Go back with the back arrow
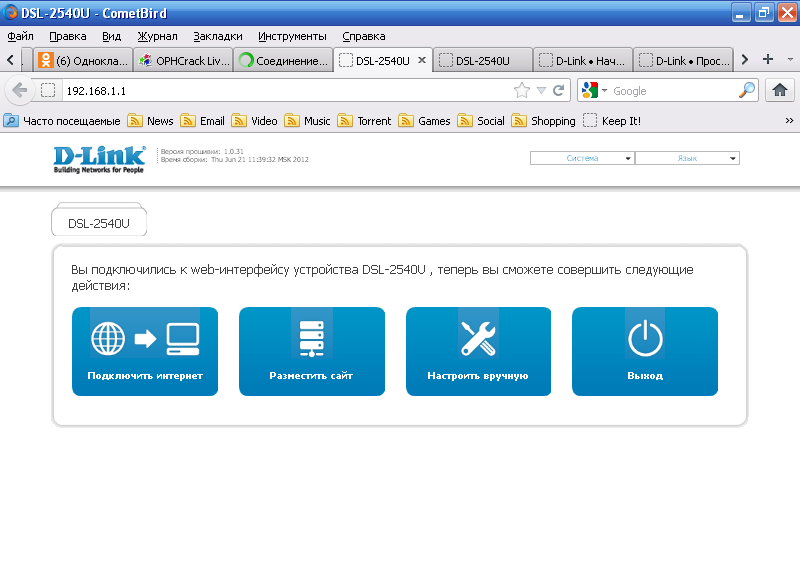The image size is (800, 570). tap(20, 91)
